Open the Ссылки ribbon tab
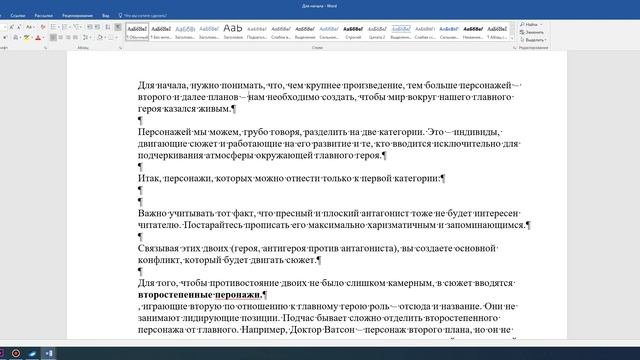Viewport: 640px width, 360px height. coord(18,16)
